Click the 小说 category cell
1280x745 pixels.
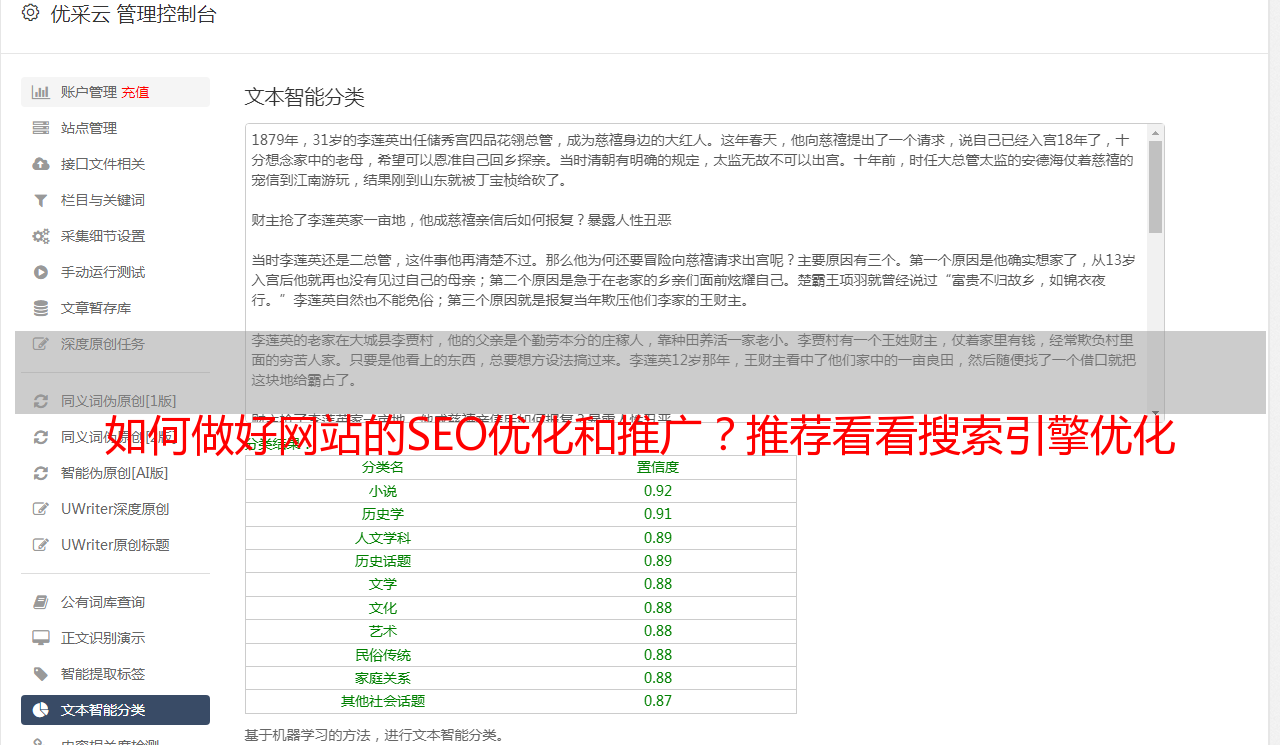[383, 491]
